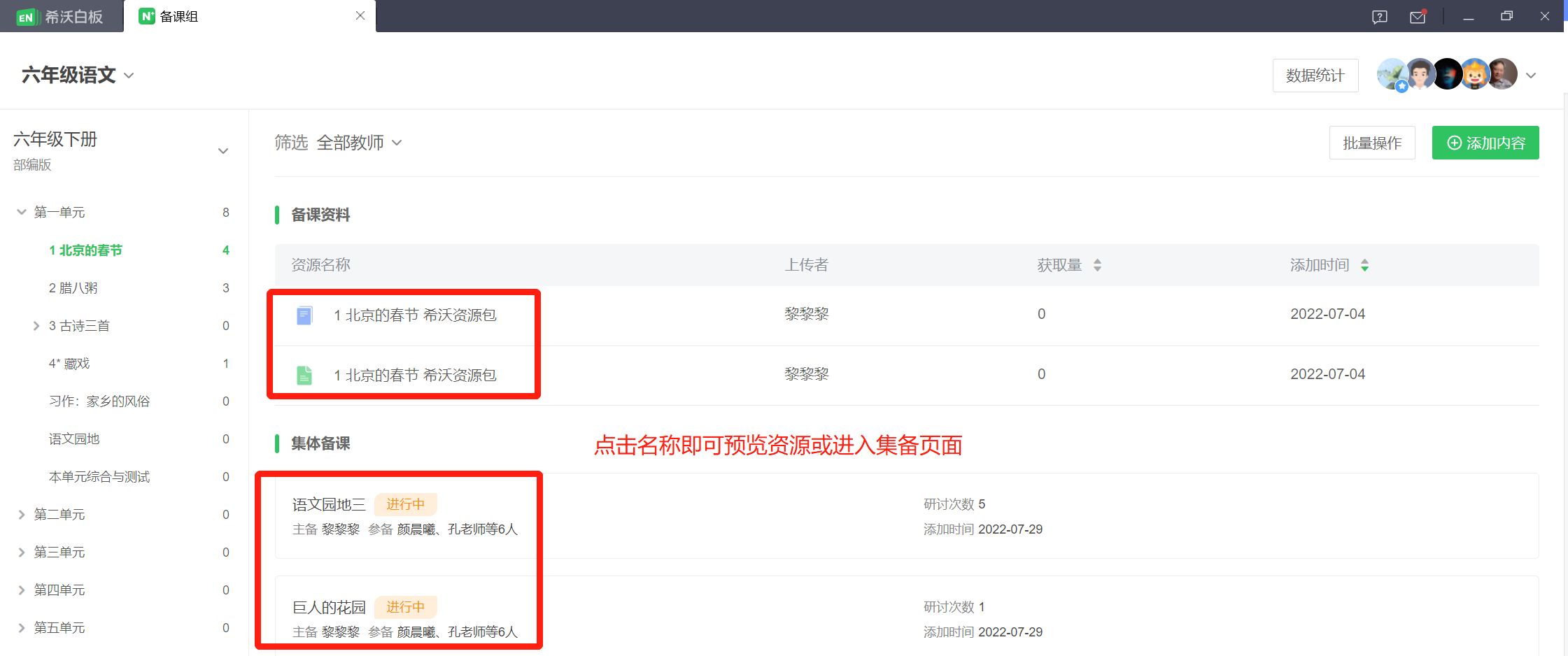Expand the 第三单元 node
1568x656 pixels.
click(22, 552)
